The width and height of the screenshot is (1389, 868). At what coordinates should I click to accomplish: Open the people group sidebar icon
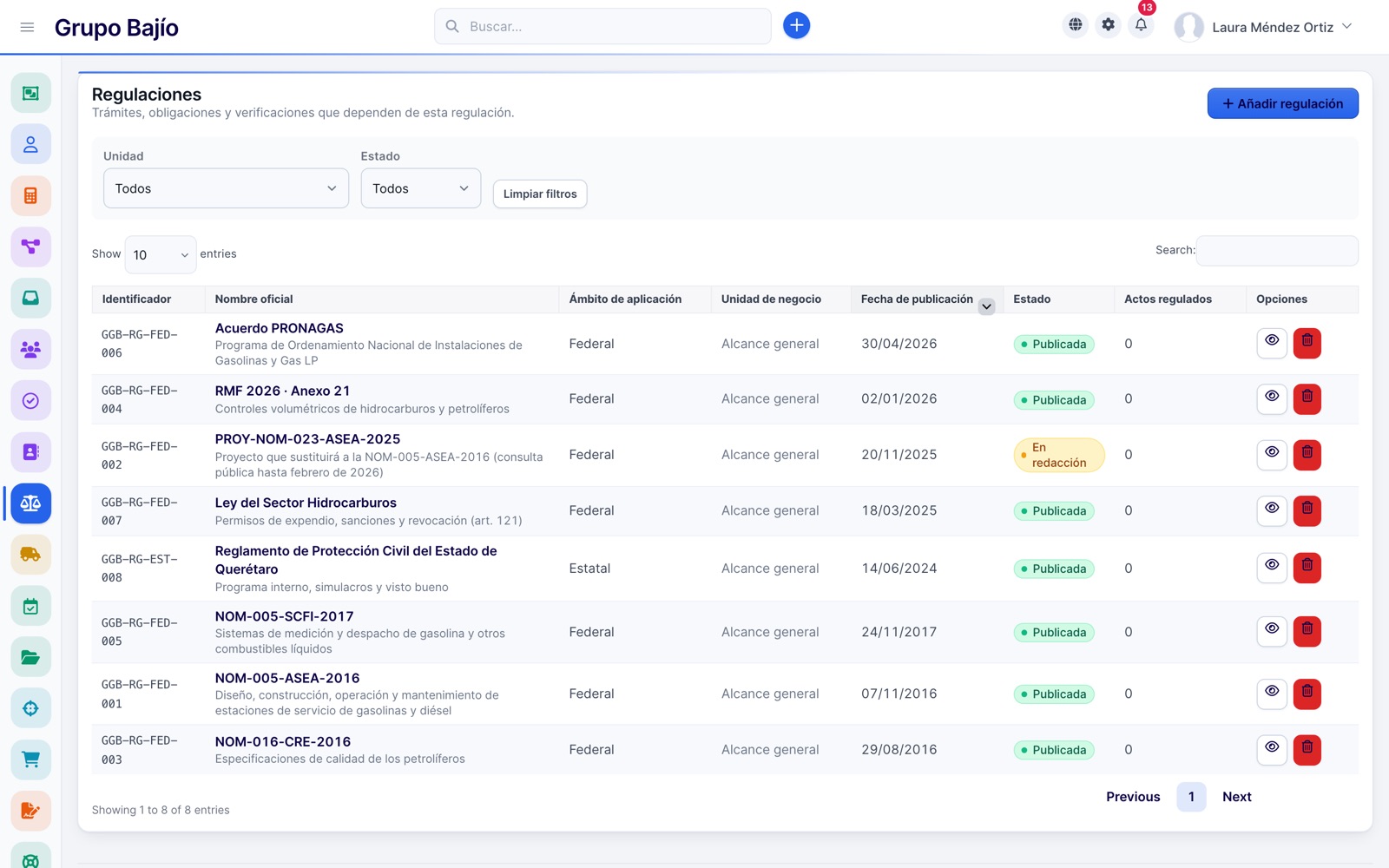(x=30, y=350)
